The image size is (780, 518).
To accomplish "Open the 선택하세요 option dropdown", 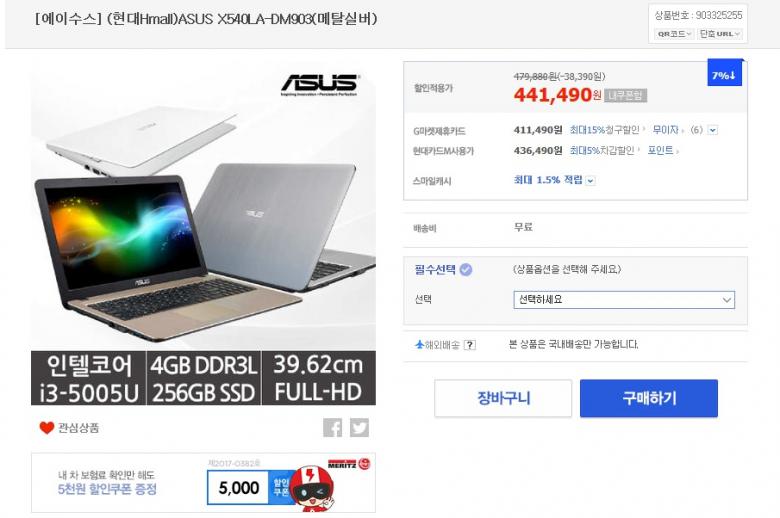I will pyautogui.click(x=624, y=300).
